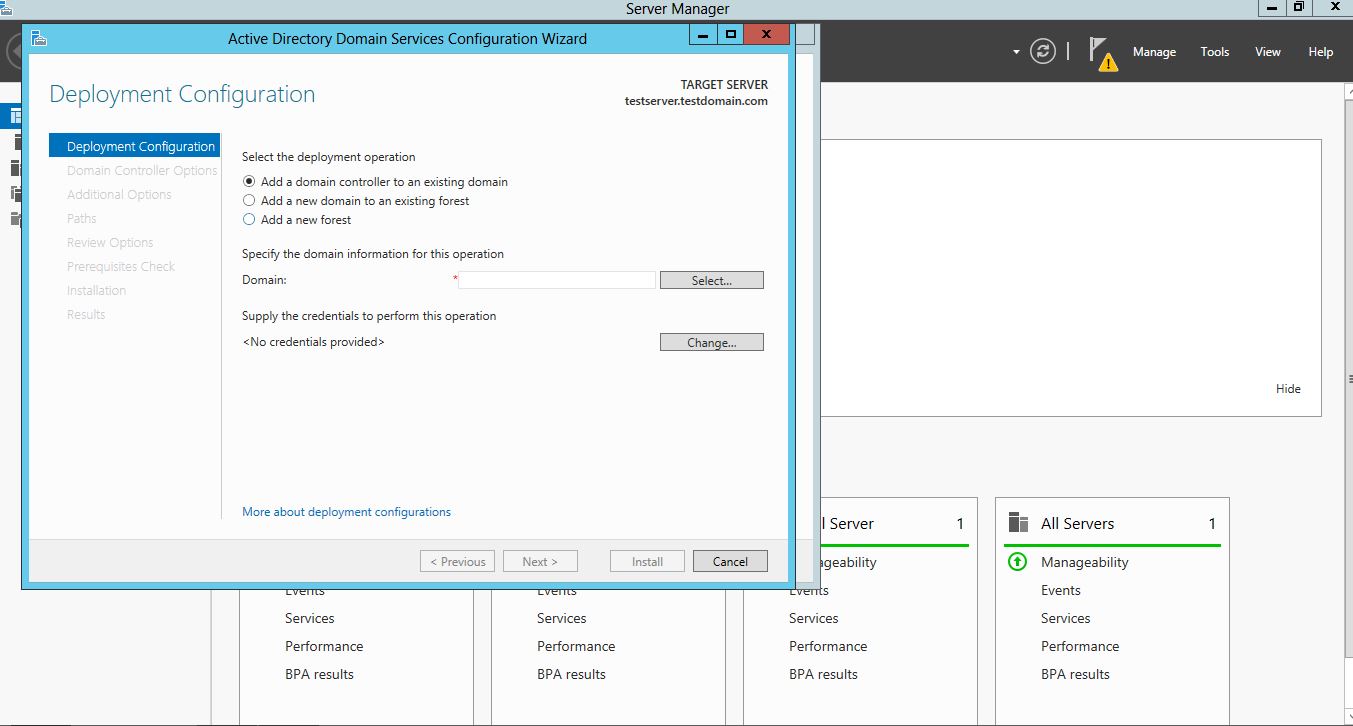Viewport: 1353px width, 726px height.
Task: Expand the dropdown arrow beside refresh icon
Action: [1016, 52]
